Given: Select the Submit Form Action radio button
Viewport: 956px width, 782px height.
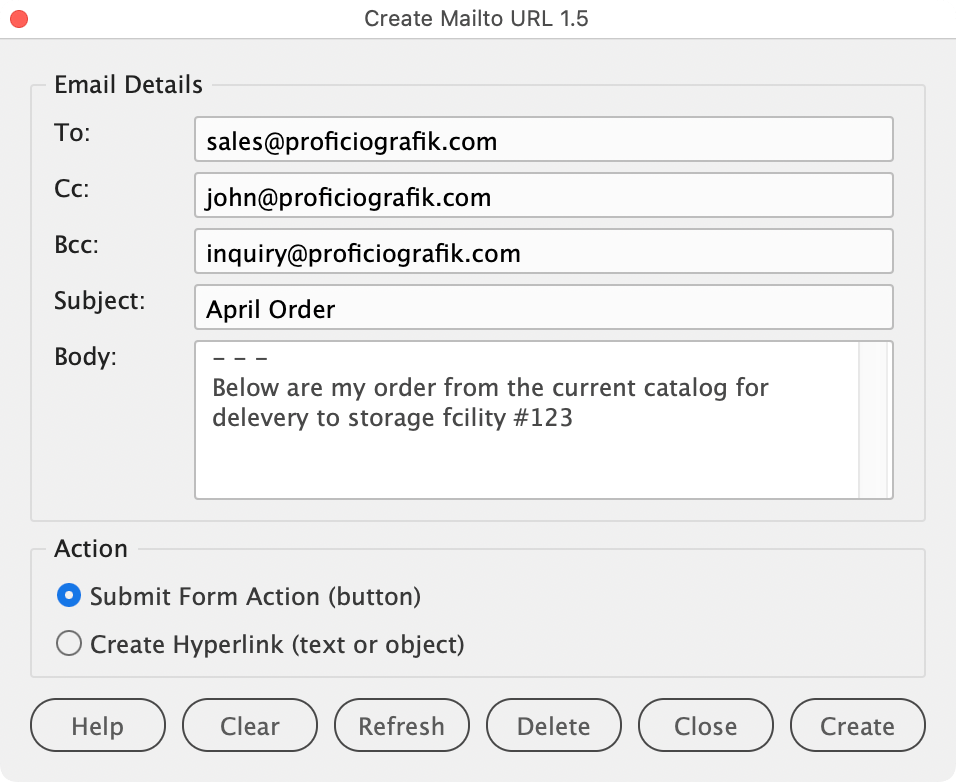Looking at the screenshot, I should pyautogui.click(x=69, y=596).
